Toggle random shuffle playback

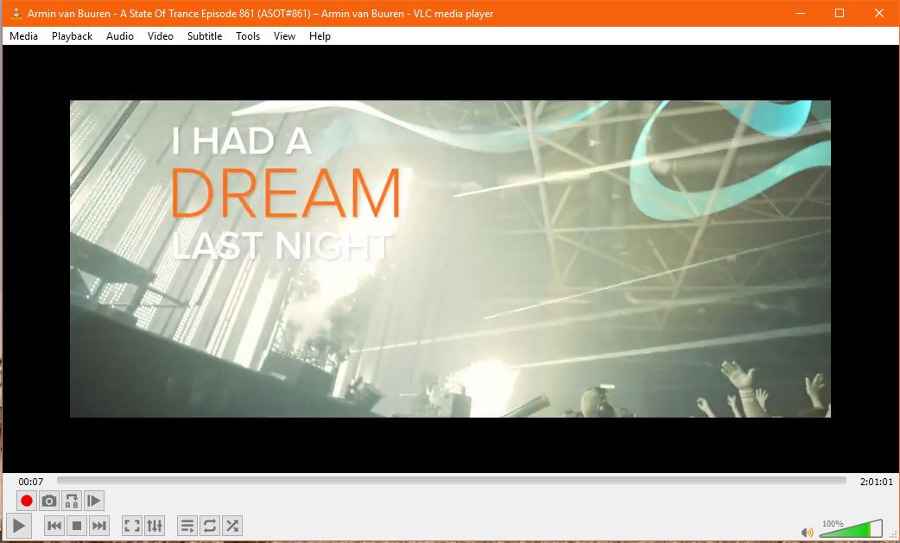232,525
